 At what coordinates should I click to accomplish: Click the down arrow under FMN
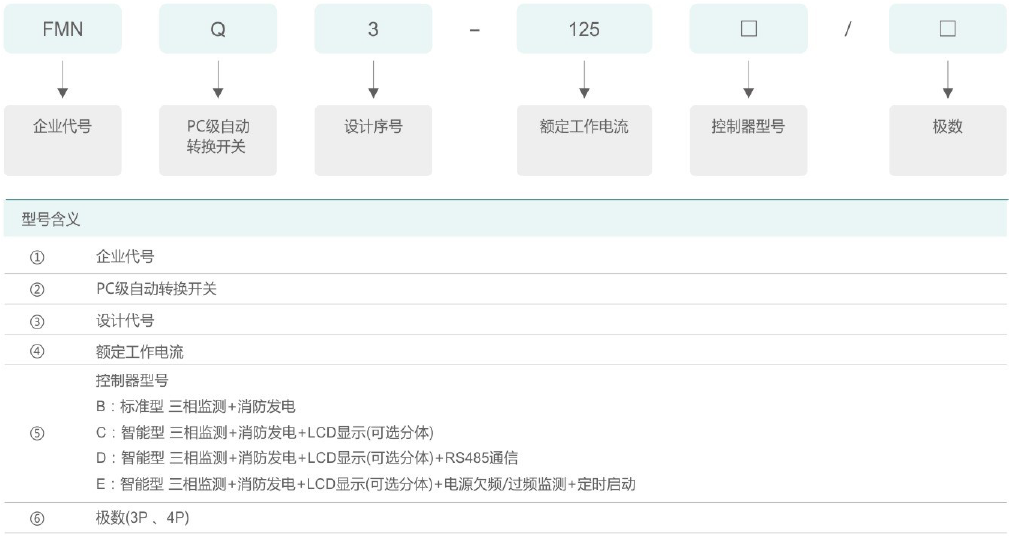63,79
